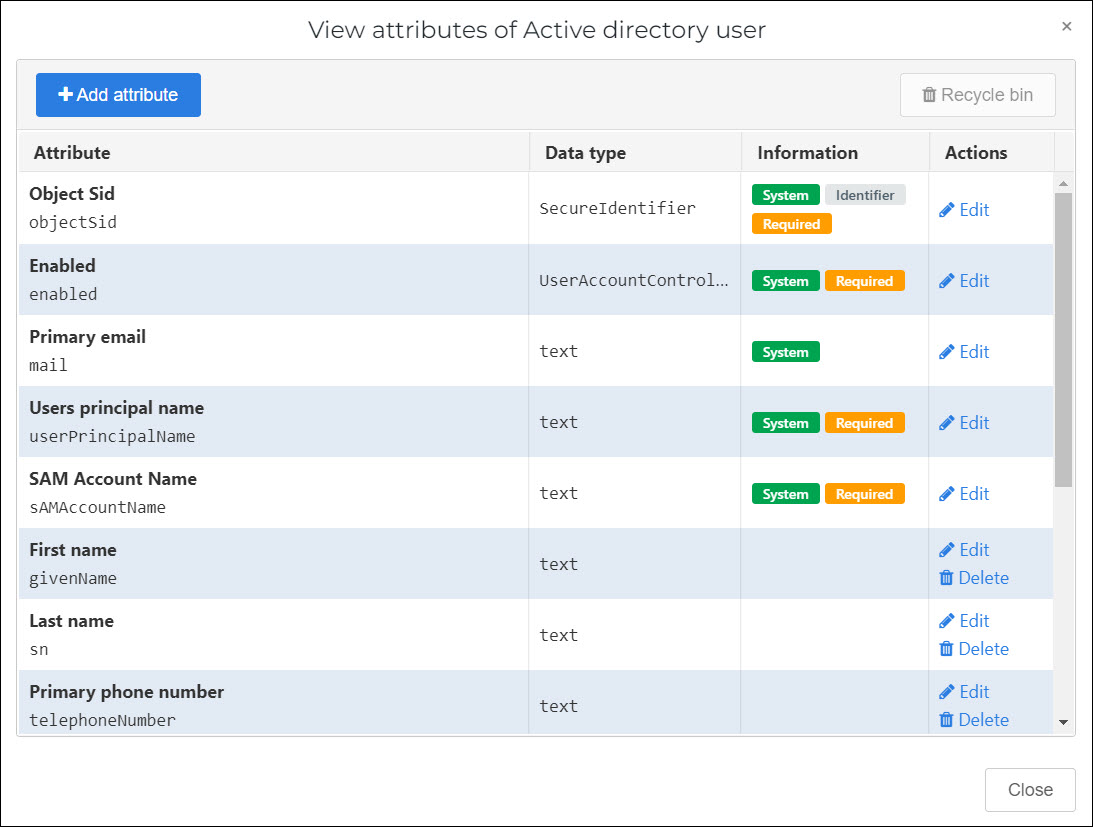Viewport: 1093px width, 827px height.
Task: Edit the Object Sid attribute
Action: [x=964, y=209]
